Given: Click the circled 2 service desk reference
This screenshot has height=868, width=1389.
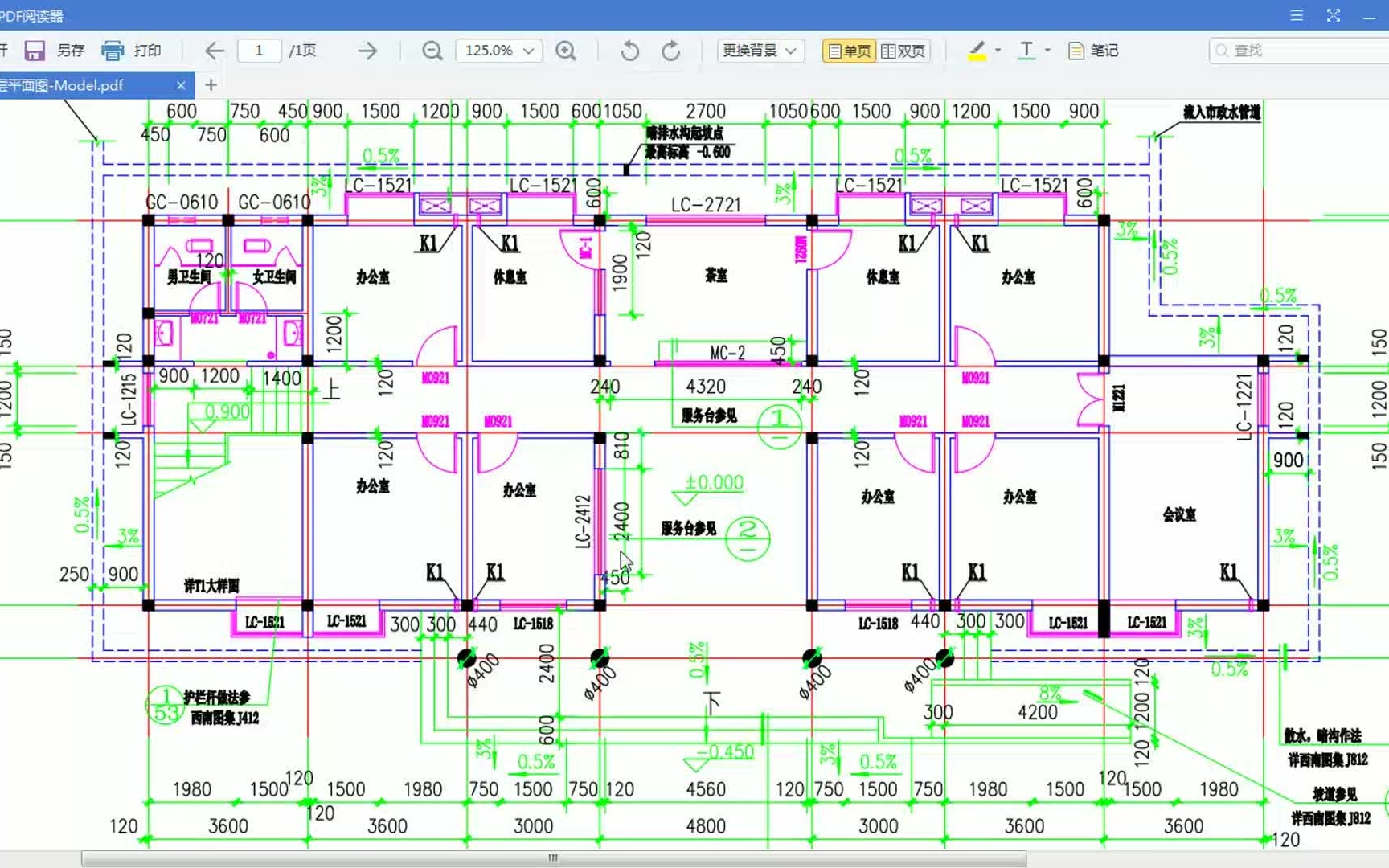Looking at the screenshot, I should [748, 538].
